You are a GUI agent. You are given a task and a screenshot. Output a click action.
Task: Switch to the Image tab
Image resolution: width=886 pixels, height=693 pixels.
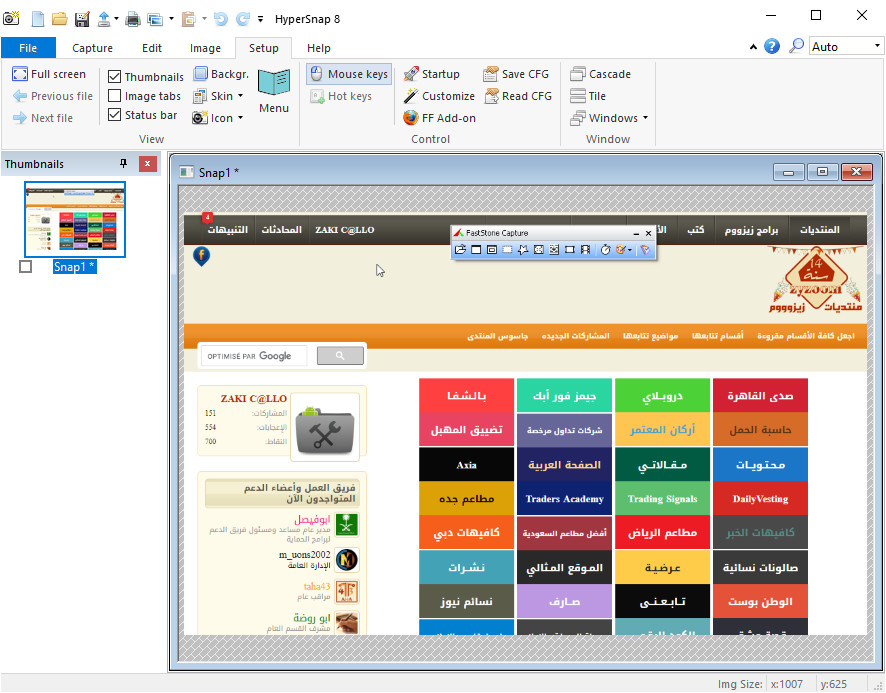click(x=205, y=48)
